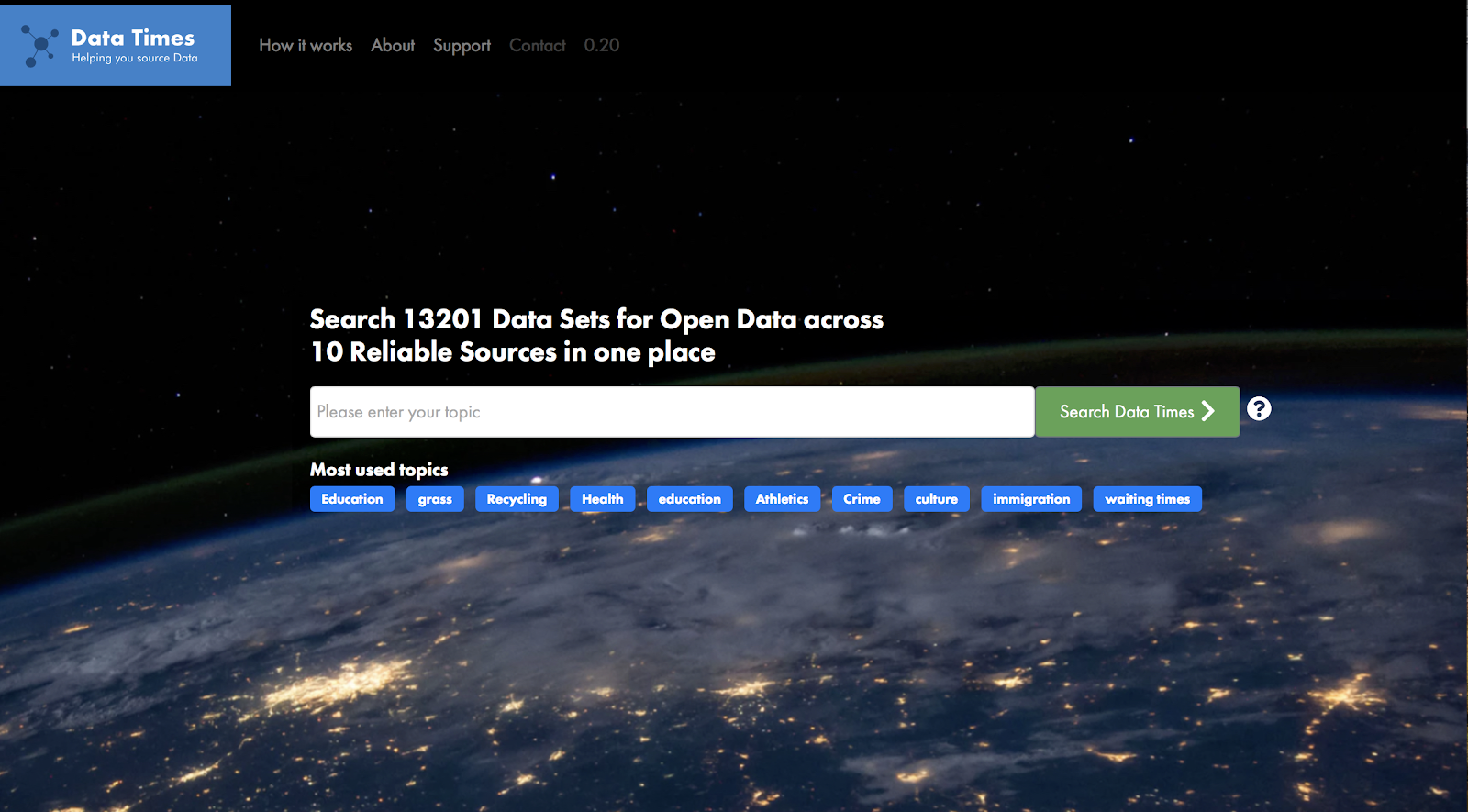Select the immigration topic tag
Viewport: 1468px width, 812px height.
point(1031,499)
